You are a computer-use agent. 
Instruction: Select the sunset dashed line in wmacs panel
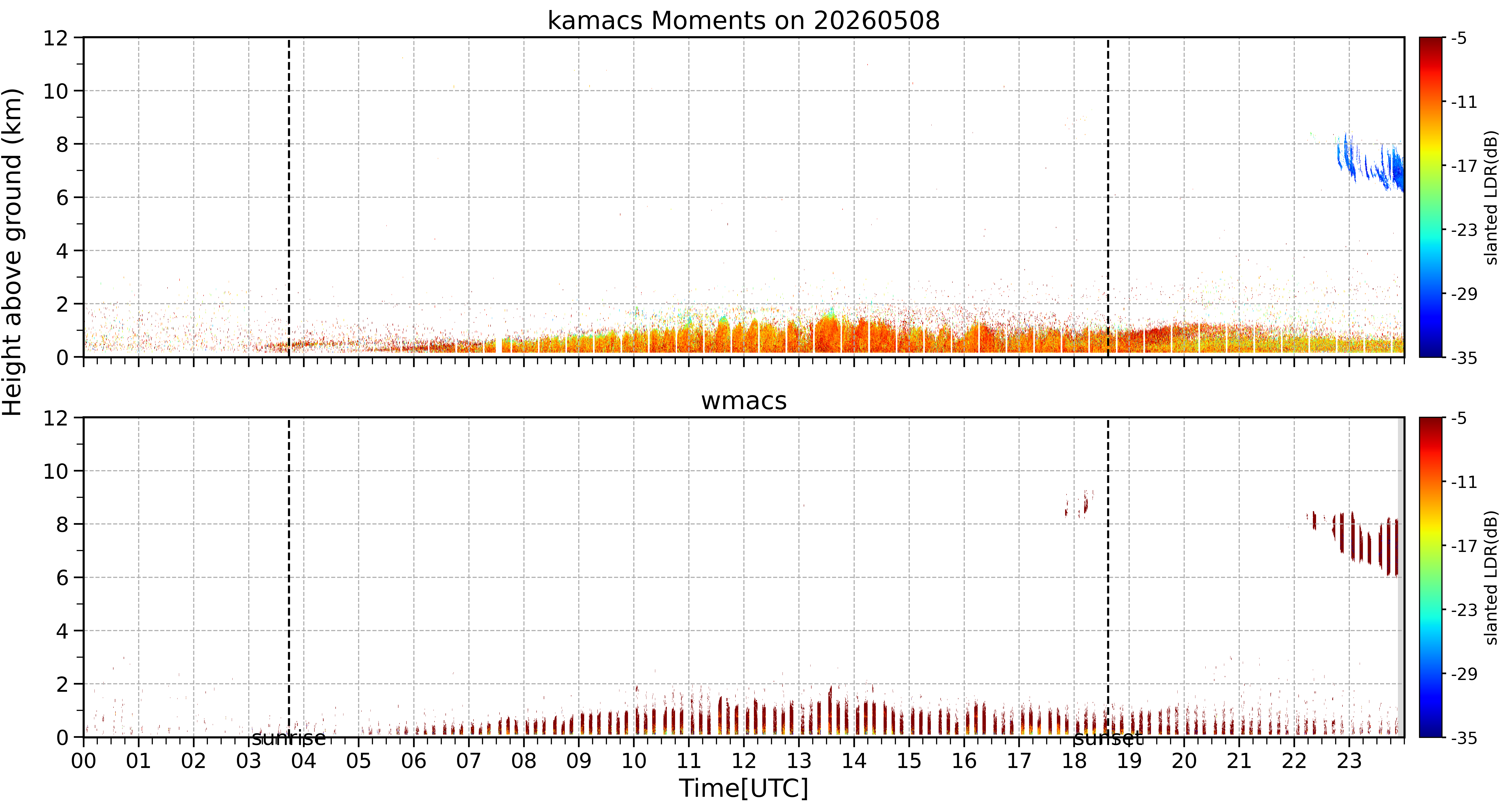[x=1108, y=577]
